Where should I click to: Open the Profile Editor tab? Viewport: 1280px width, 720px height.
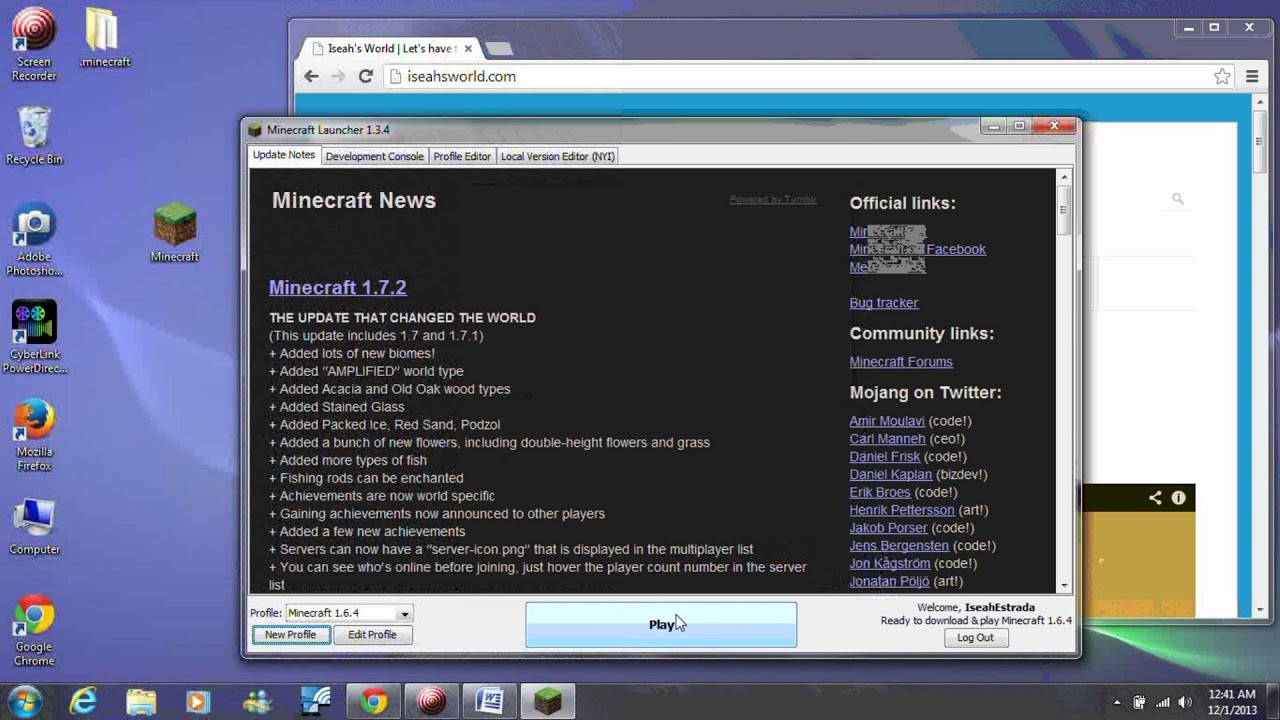click(x=462, y=156)
